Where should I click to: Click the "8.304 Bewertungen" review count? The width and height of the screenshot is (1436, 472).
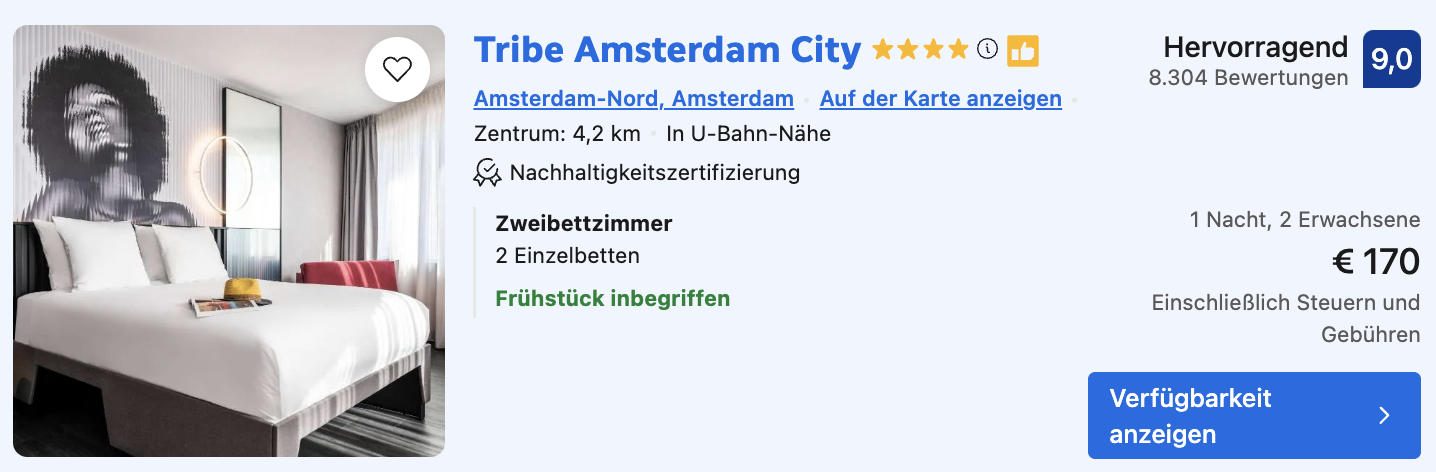(x=1248, y=78)
